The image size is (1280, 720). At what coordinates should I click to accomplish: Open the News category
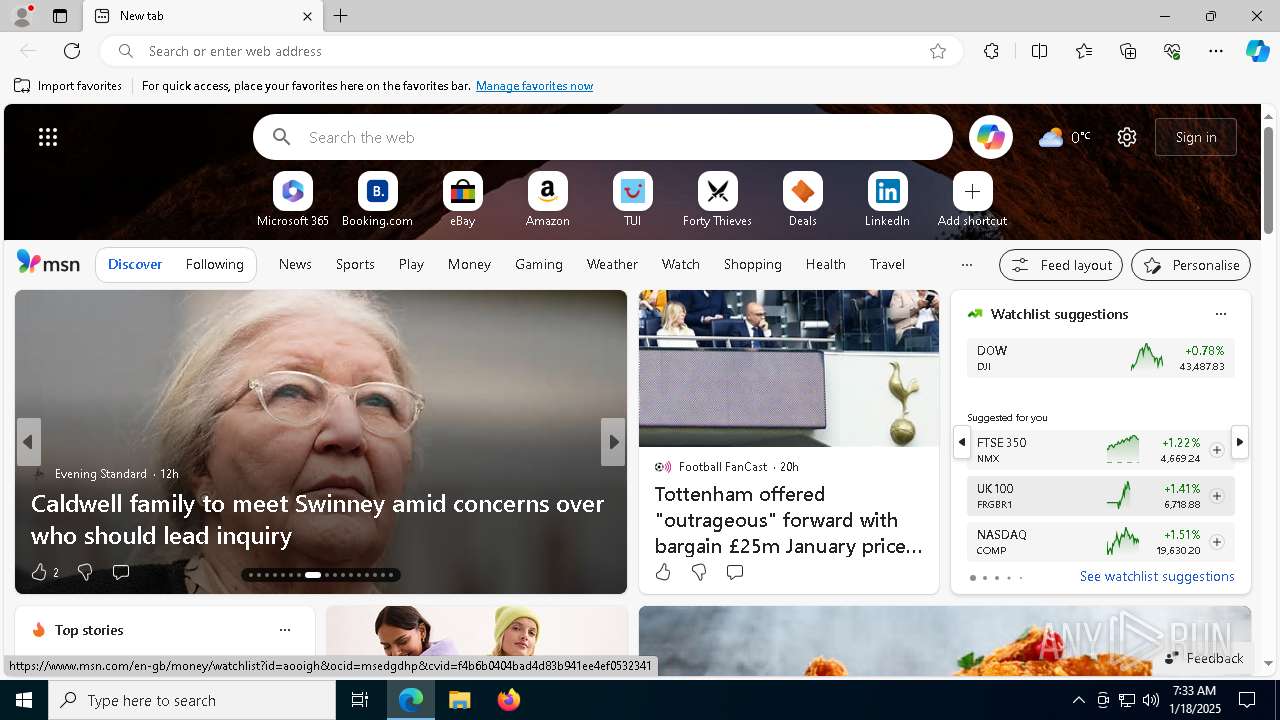pos(295,264)
